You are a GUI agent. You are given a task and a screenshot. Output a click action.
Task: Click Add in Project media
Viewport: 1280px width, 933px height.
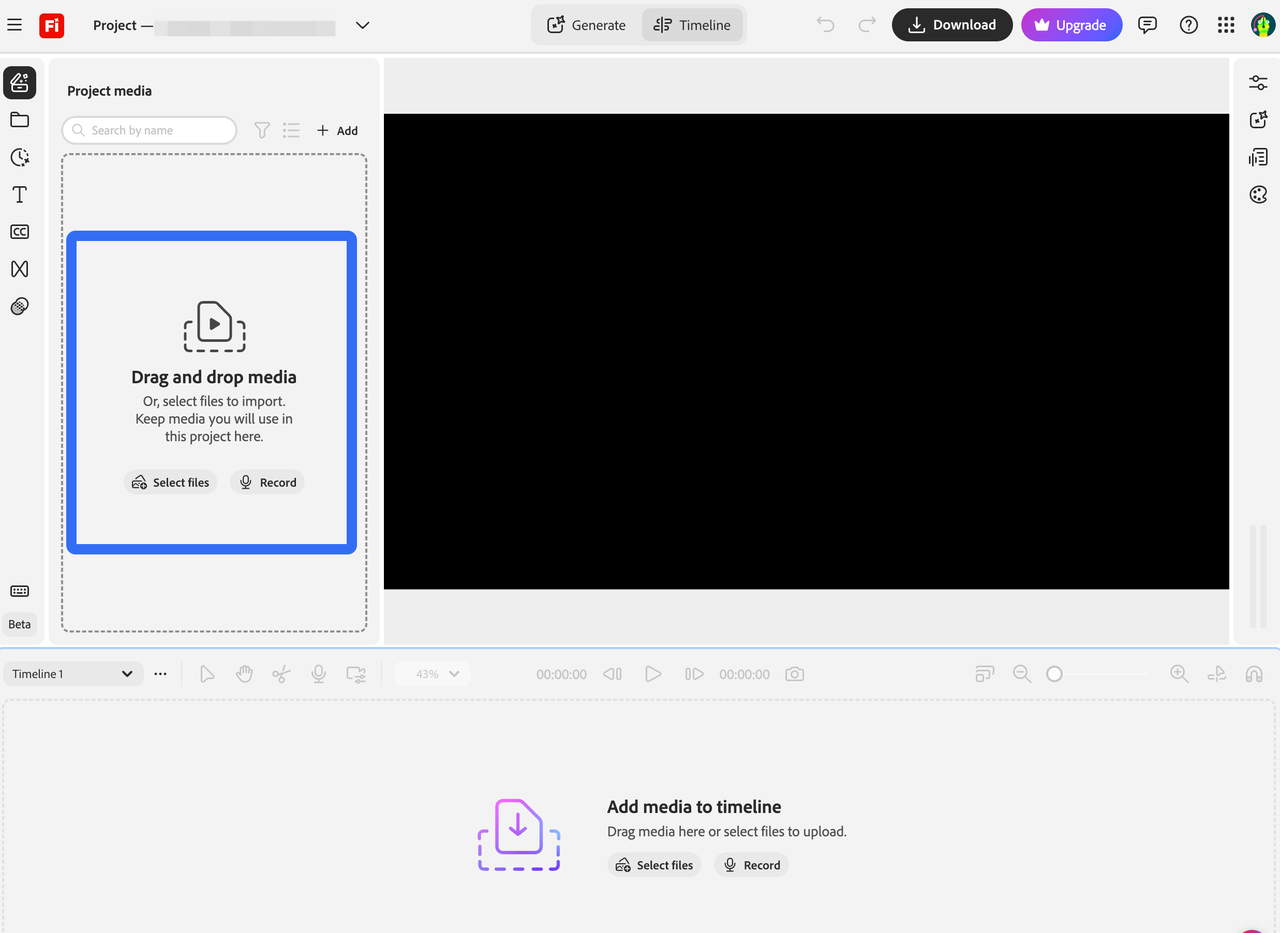pyautogui.click(x=337, y=130)
